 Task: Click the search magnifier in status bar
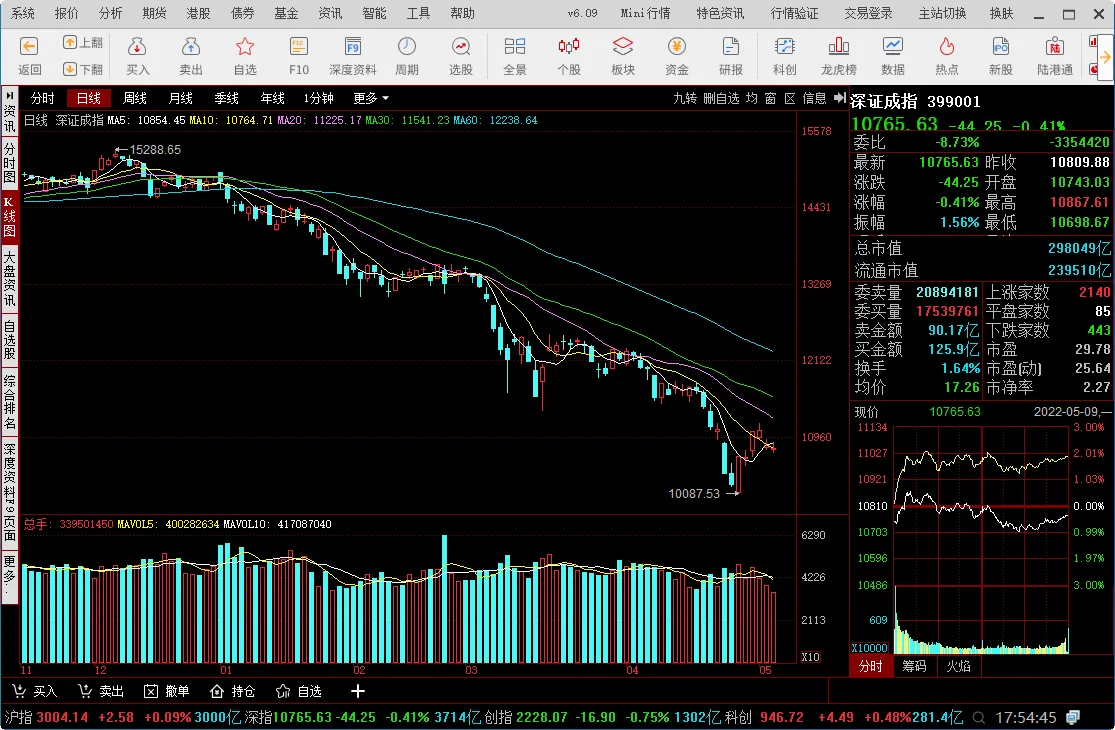[979, 717]
